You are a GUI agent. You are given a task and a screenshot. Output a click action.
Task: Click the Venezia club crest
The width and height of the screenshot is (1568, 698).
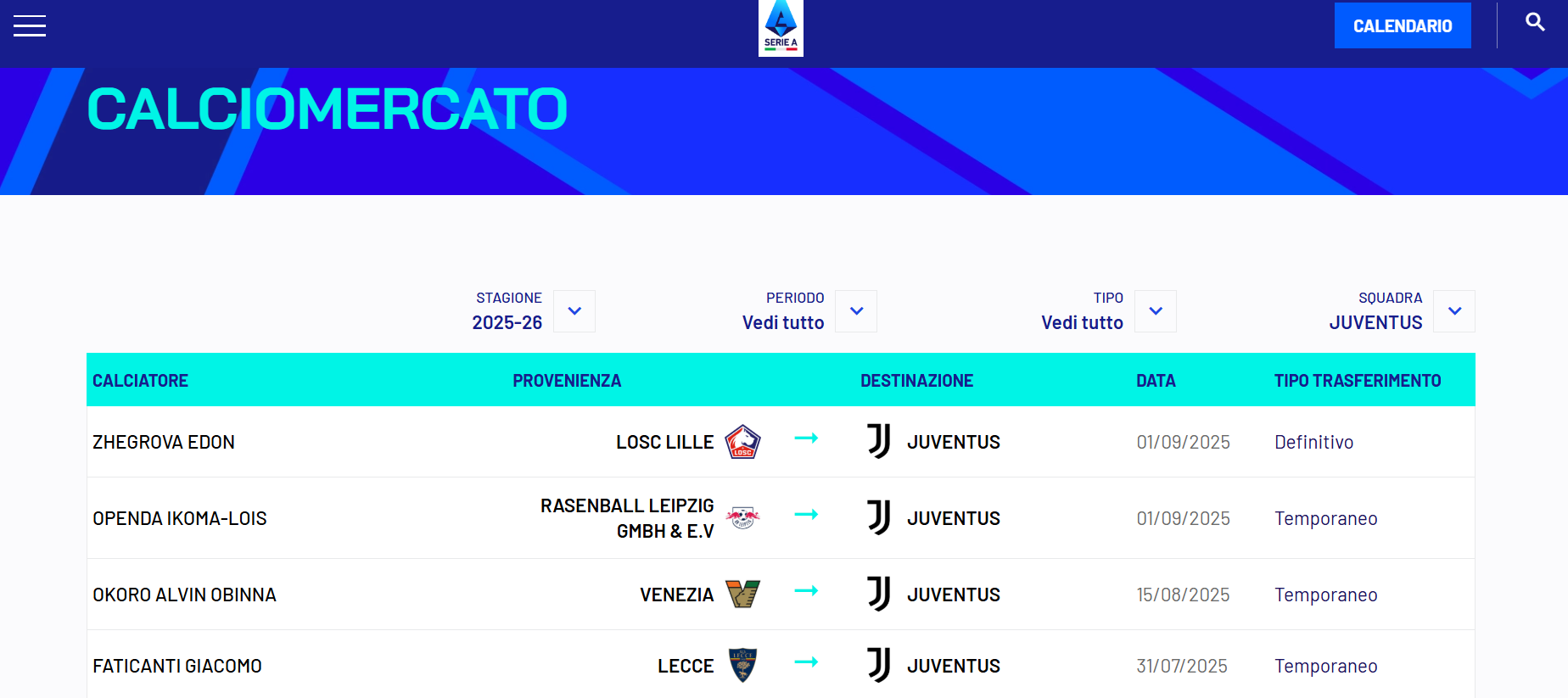tap(742, 595)
